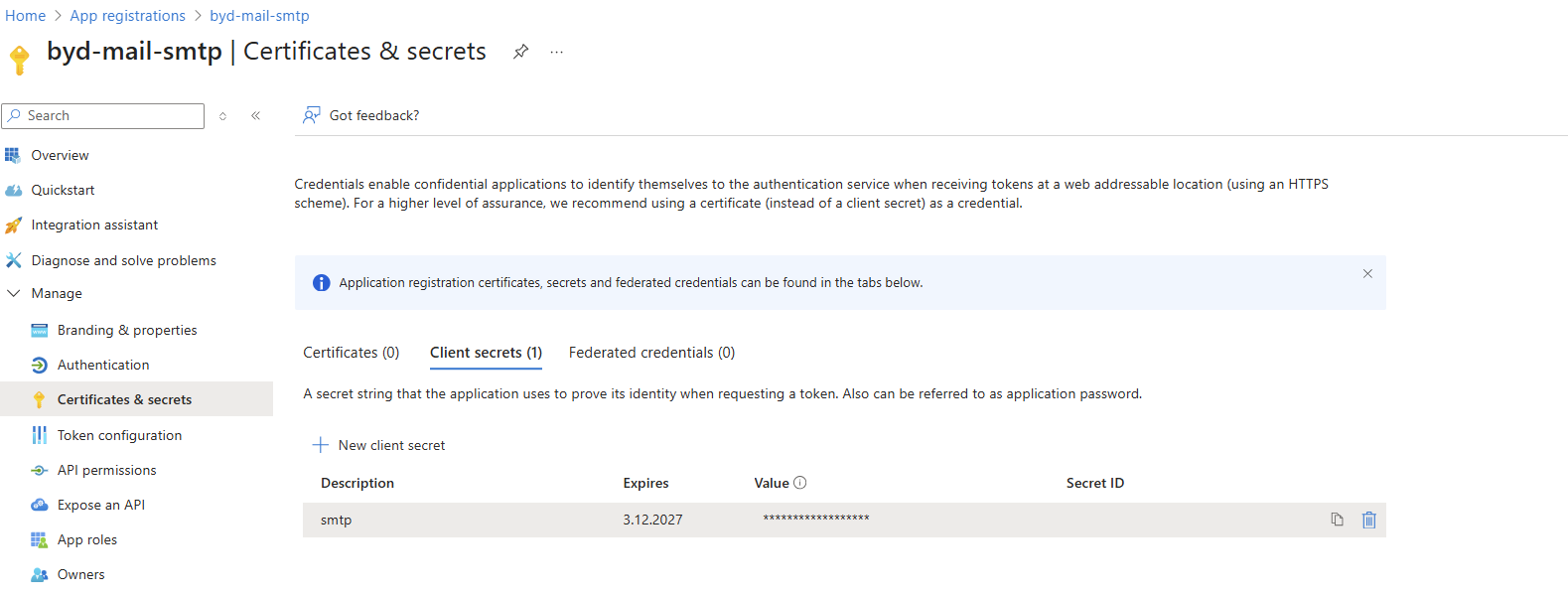Open the more options ellipsis menu
Viewport: 1568px width, 599px height.
557,52
